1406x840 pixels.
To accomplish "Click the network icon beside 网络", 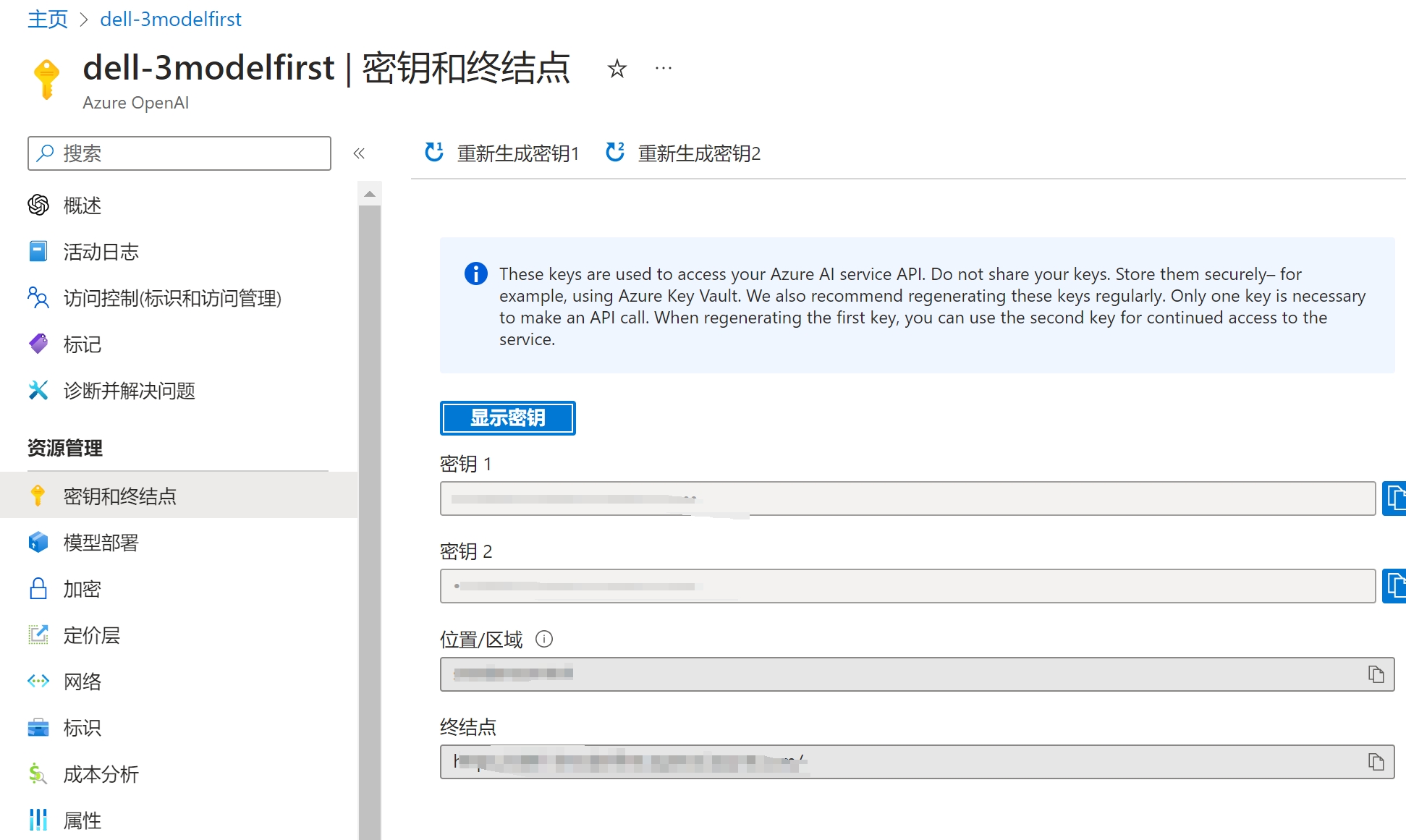I will point(38,682).
